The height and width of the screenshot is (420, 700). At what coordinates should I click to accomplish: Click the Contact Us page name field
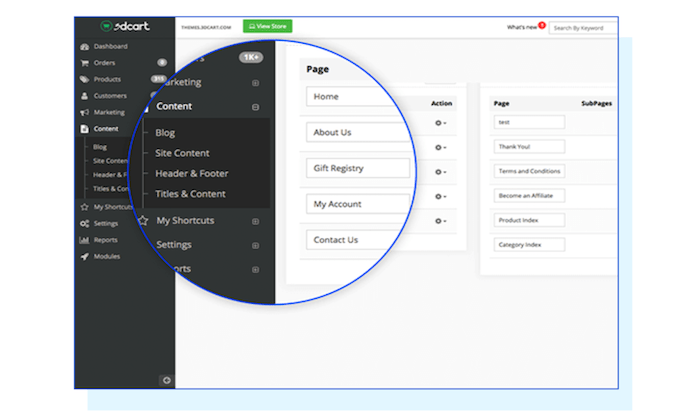pos(355,240)
